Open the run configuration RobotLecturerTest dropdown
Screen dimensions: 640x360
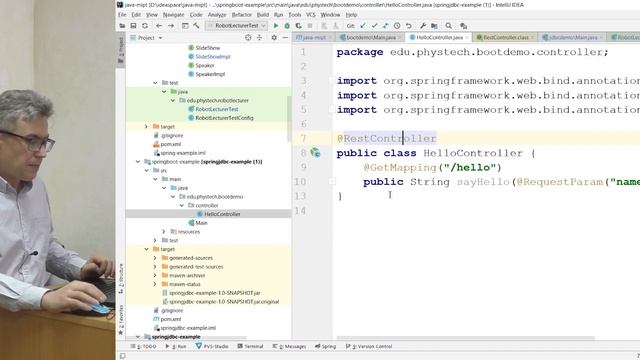click(236, 26)
